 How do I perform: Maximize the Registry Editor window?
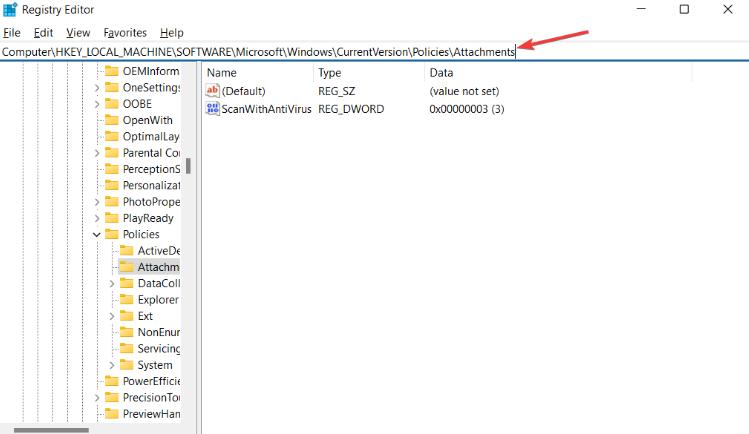[x=684, y=9]
